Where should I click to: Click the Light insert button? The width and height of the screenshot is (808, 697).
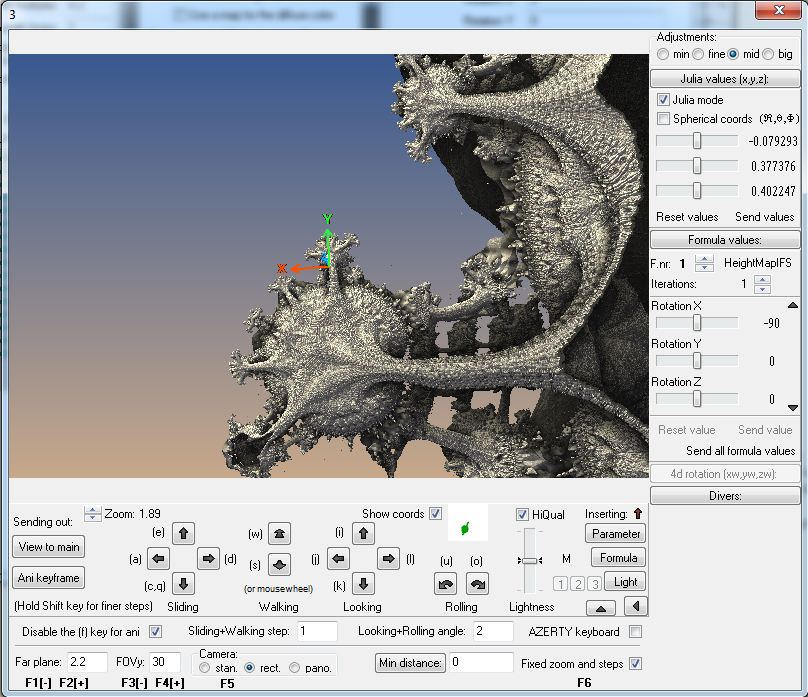tap(625, 582)
